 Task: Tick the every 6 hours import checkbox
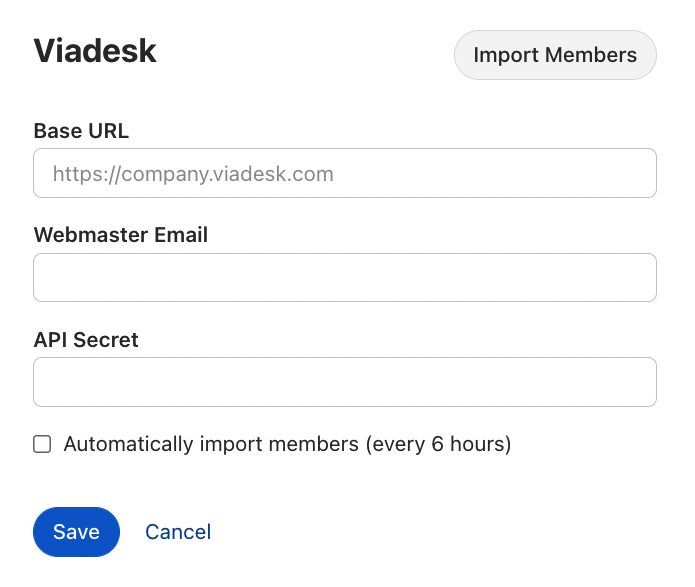click(x=42, y=444)
